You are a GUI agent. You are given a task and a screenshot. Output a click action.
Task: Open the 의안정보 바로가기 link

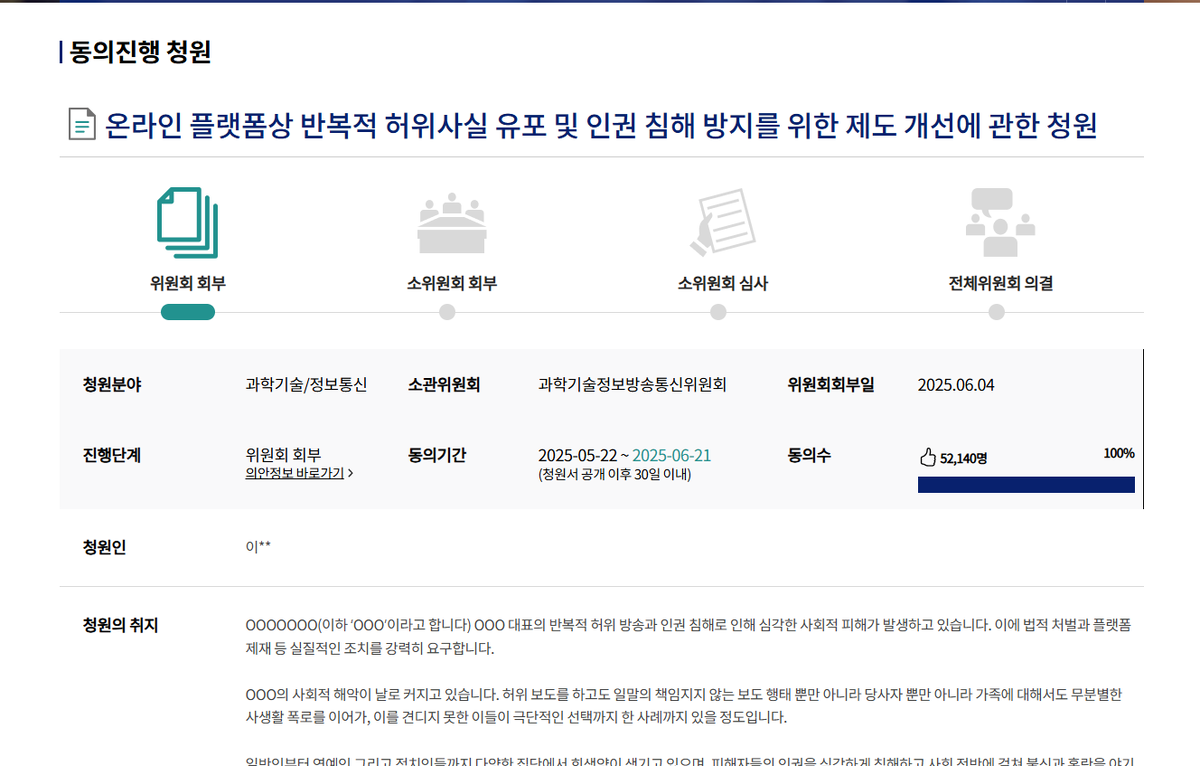coord(294,473)
